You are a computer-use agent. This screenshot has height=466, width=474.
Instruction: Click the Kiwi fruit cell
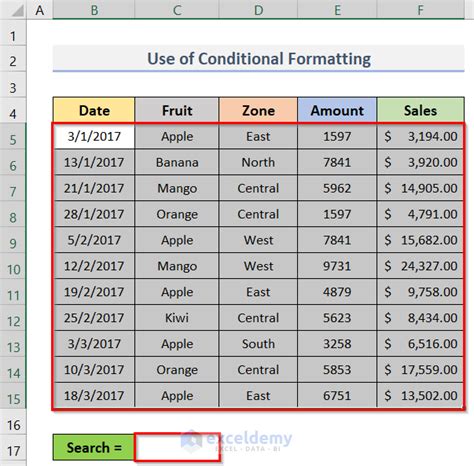click(177, 318)
